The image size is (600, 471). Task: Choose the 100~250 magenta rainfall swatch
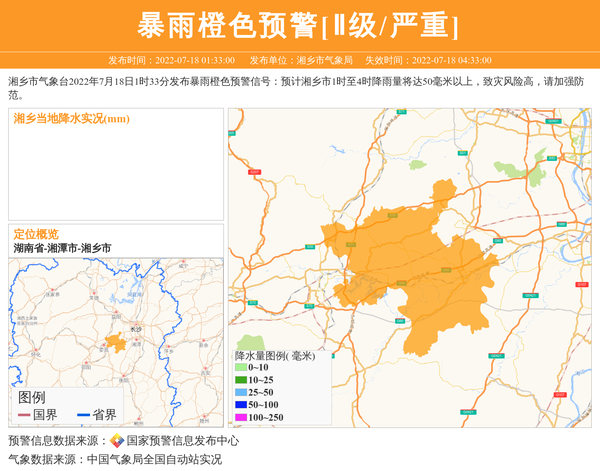[x=240, y=417]
